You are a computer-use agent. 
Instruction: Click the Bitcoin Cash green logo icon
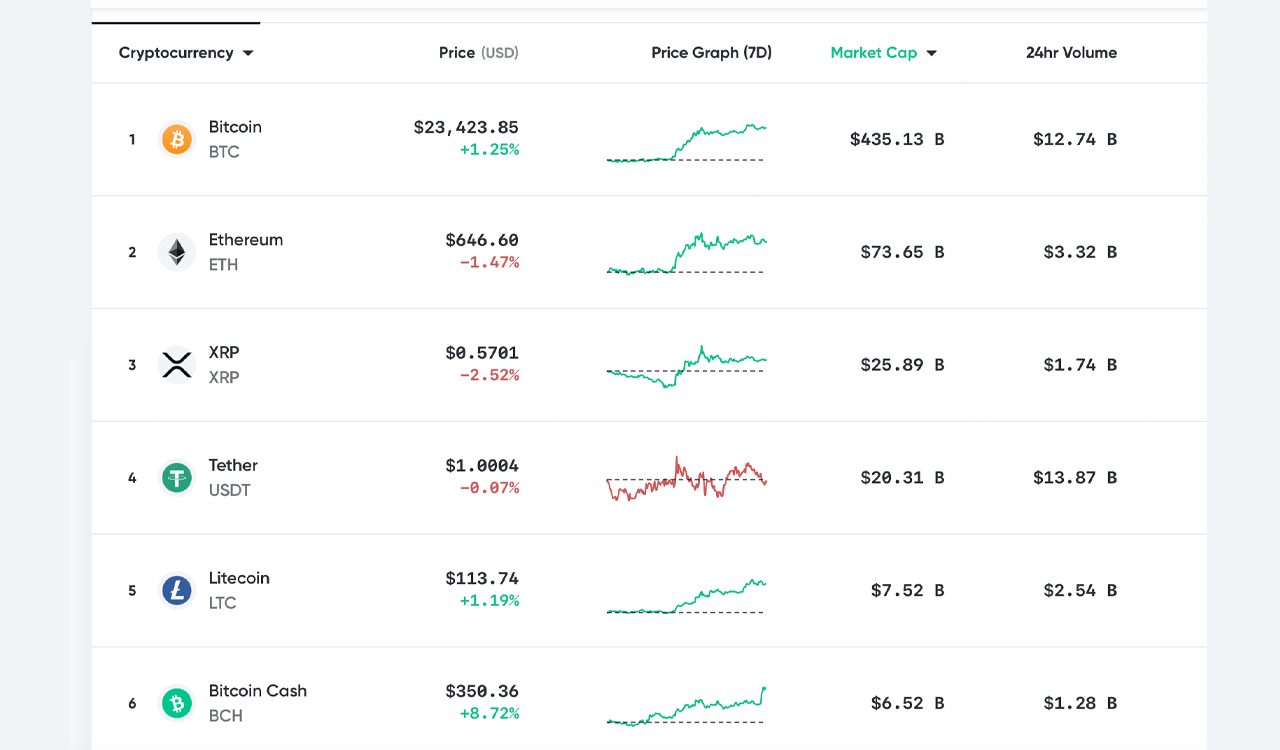[x=177, y=704]
